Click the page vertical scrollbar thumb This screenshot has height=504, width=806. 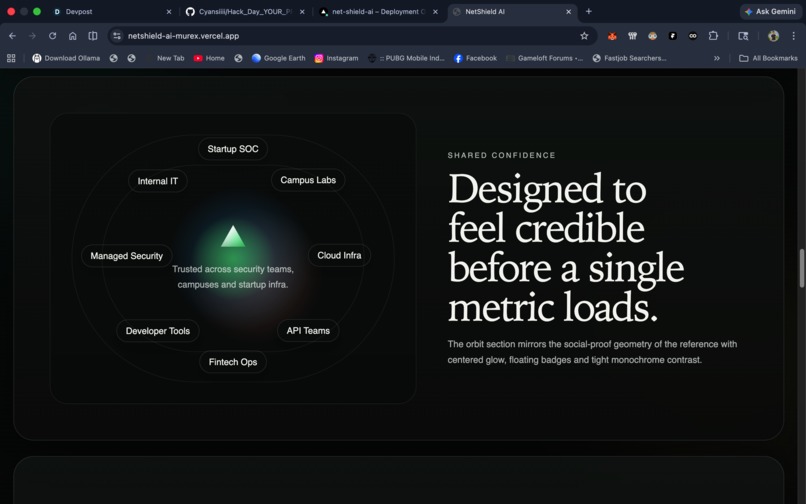801,268
